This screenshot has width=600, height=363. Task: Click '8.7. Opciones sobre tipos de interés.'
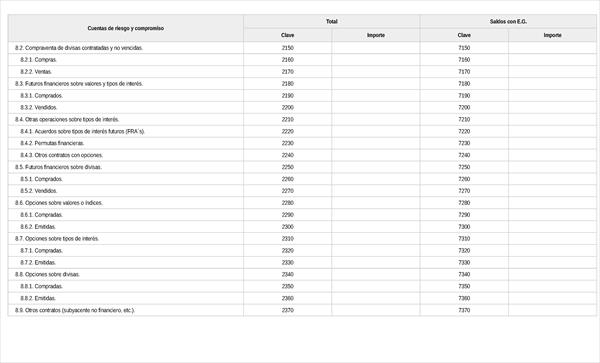coord(57,239)
